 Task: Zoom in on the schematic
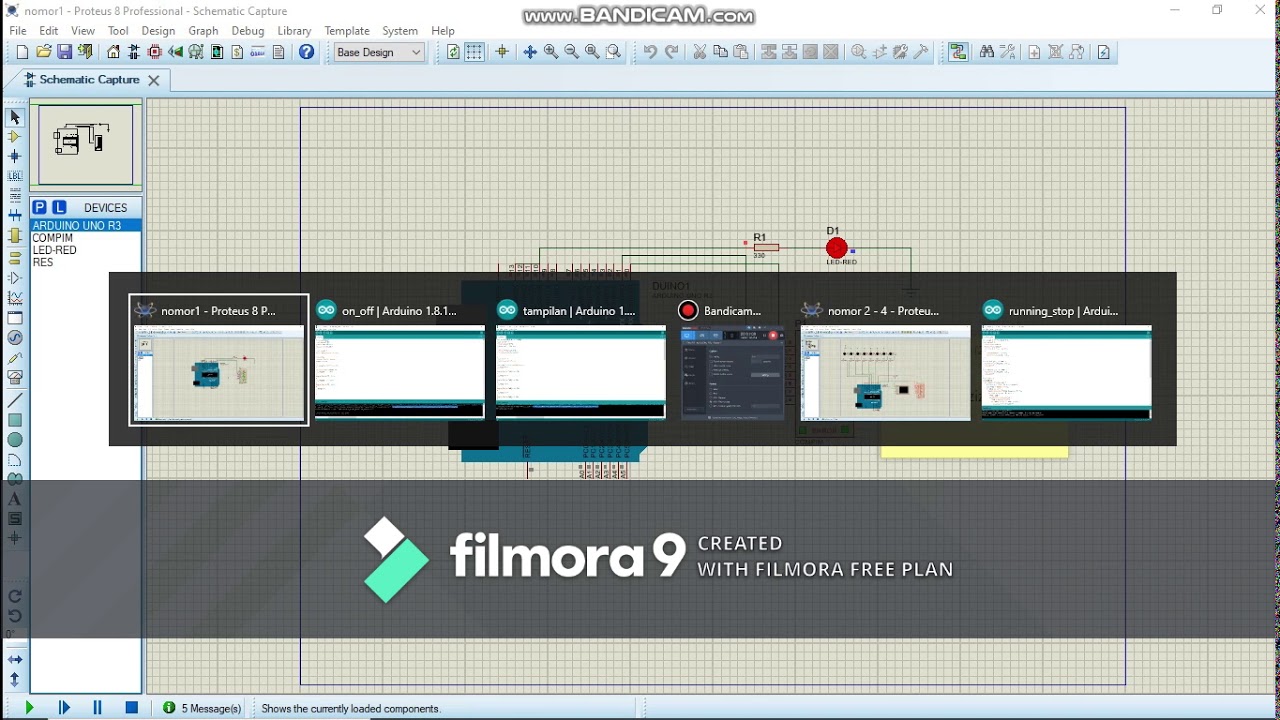(x=551, y=52)
